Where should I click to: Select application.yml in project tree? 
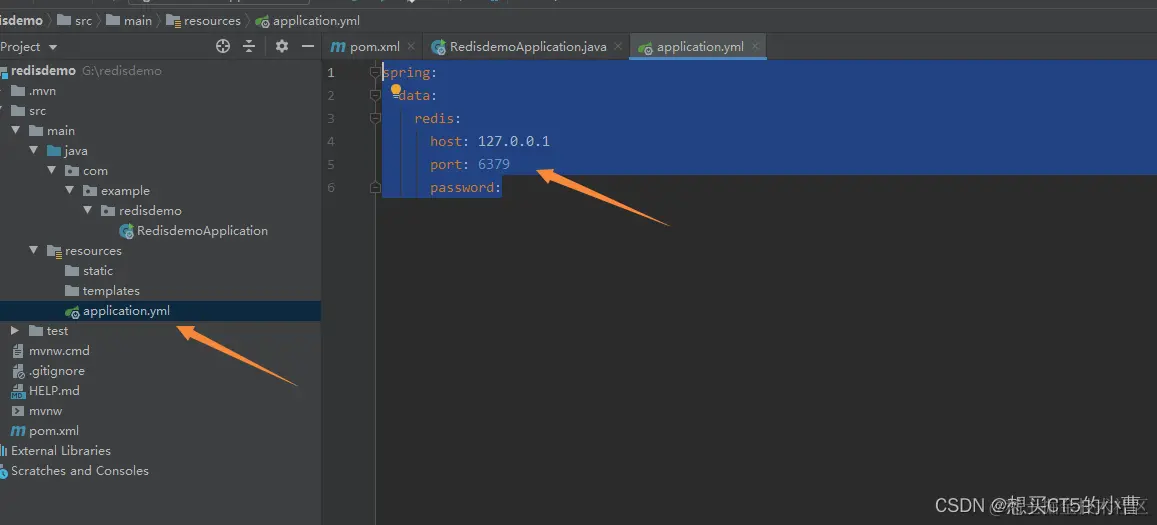pyautogui.click(x=126, y=311)
